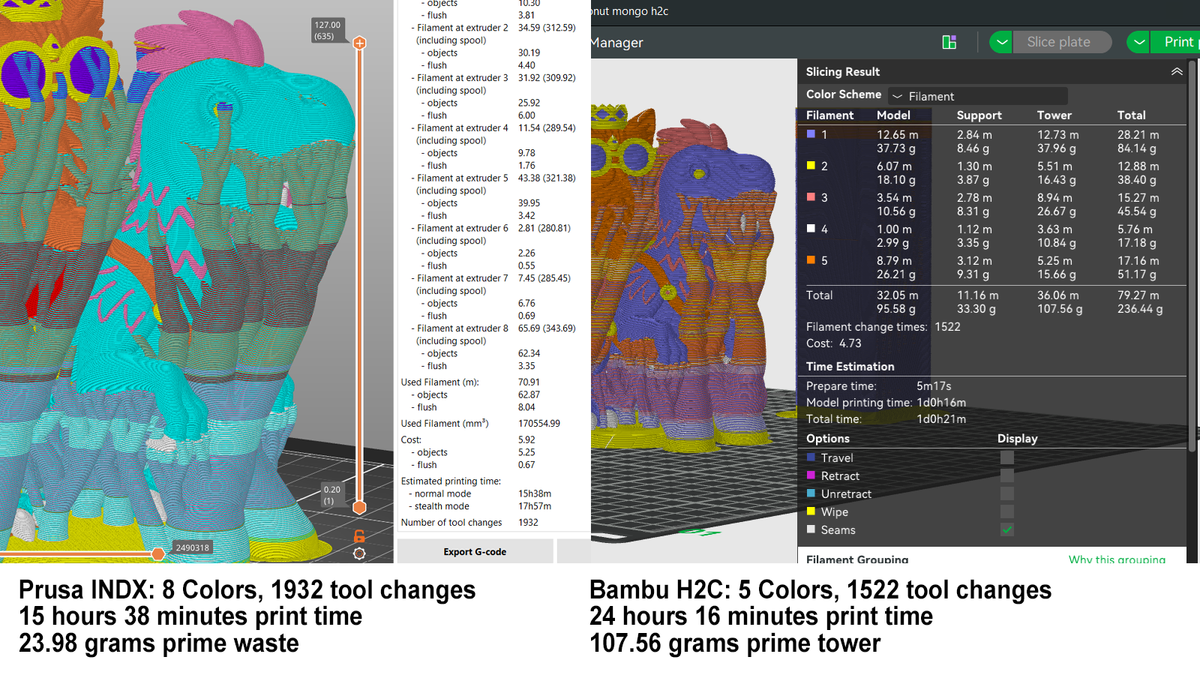The width and height of the screenshot is (1200, 675).
Task: Click the Model printing time 1d0h16m
Action: pos(941,403)
